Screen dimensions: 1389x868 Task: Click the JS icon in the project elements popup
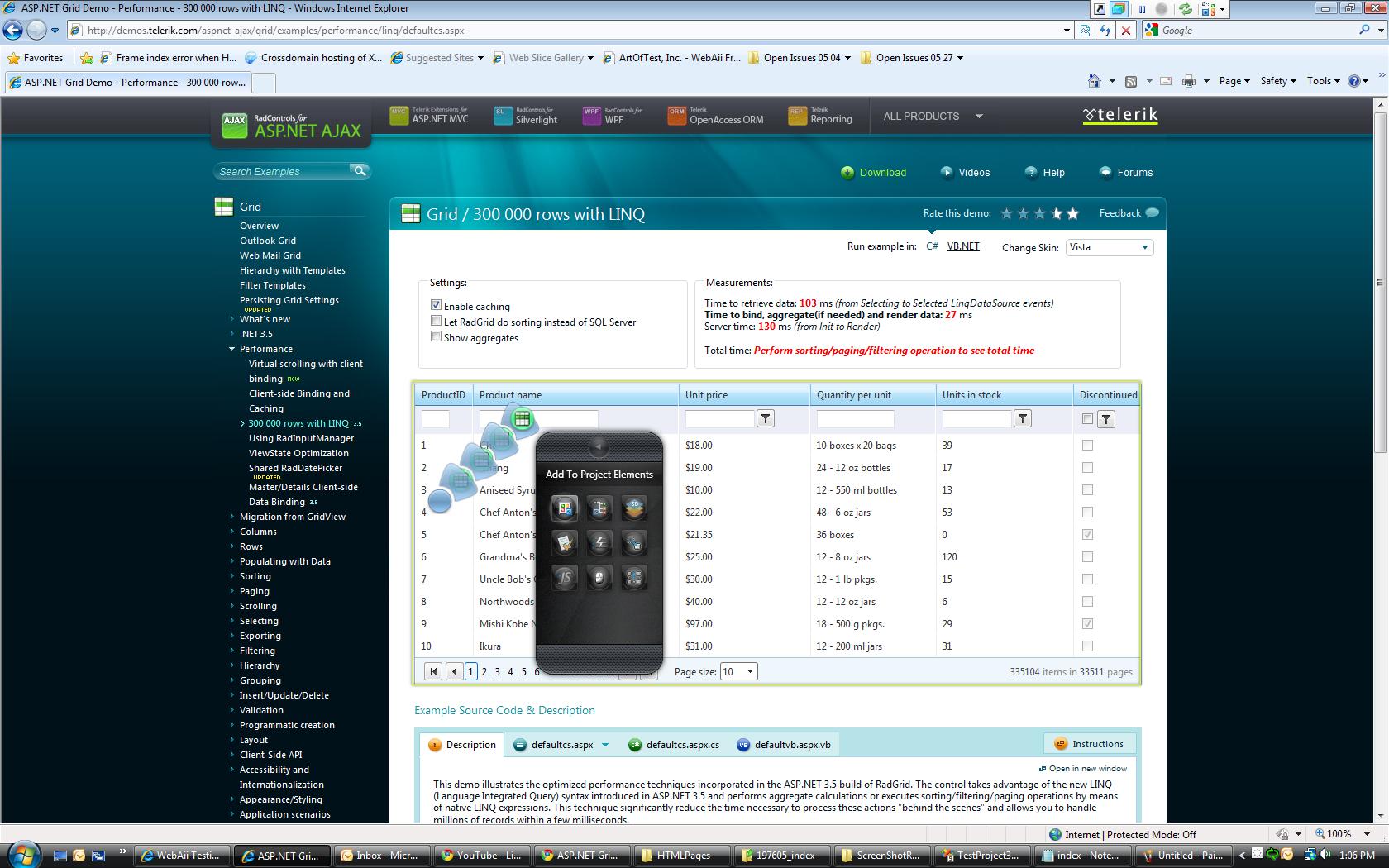pos(565,578)
